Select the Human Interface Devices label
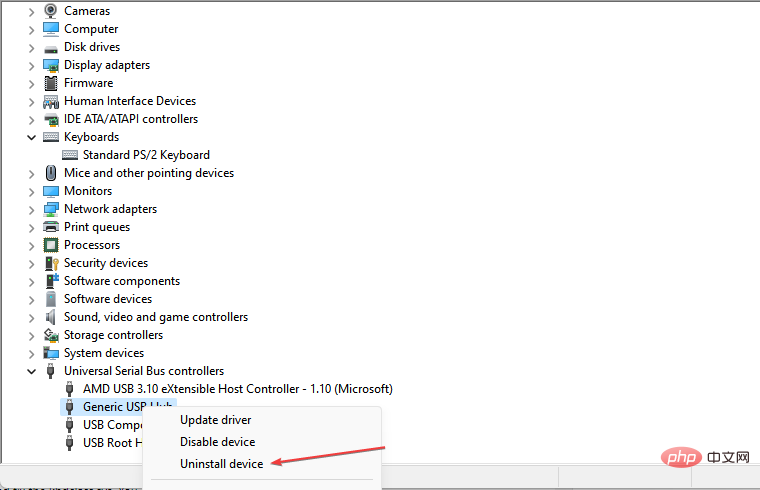This screenshot has height=490, width=760. click(130, 101)
